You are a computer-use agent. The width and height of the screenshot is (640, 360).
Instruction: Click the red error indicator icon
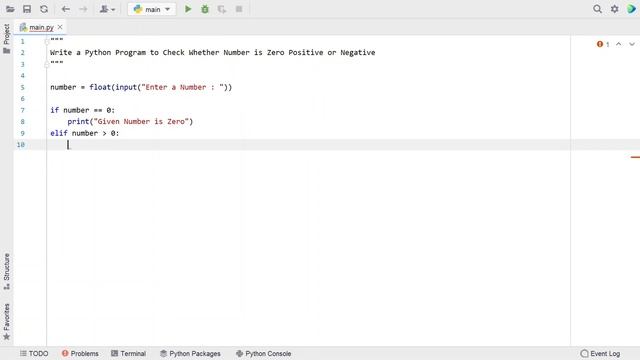pyautogui.click(x=600, y=44)
